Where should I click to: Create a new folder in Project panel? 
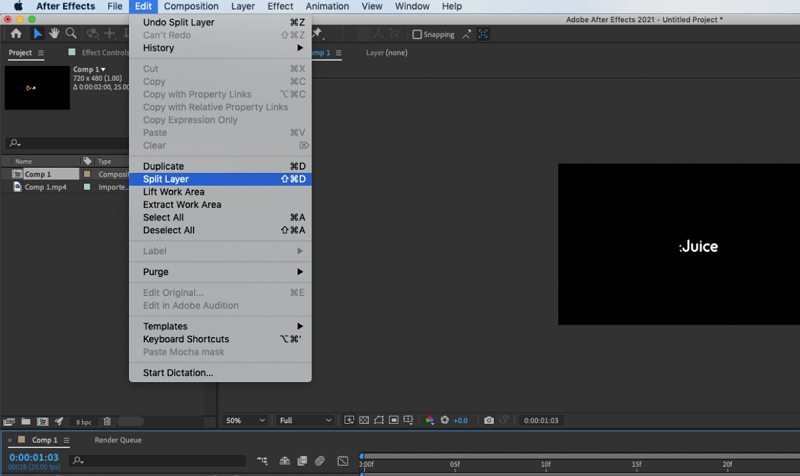tap(26, 421)
